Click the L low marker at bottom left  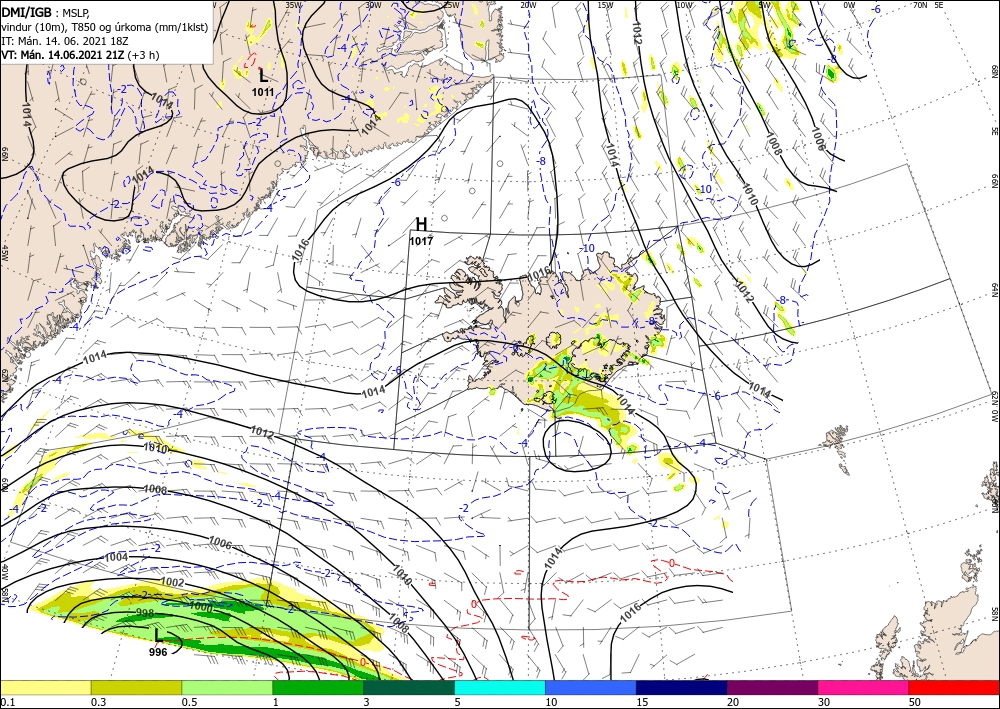pyautogui.click(x=159, y=635)
